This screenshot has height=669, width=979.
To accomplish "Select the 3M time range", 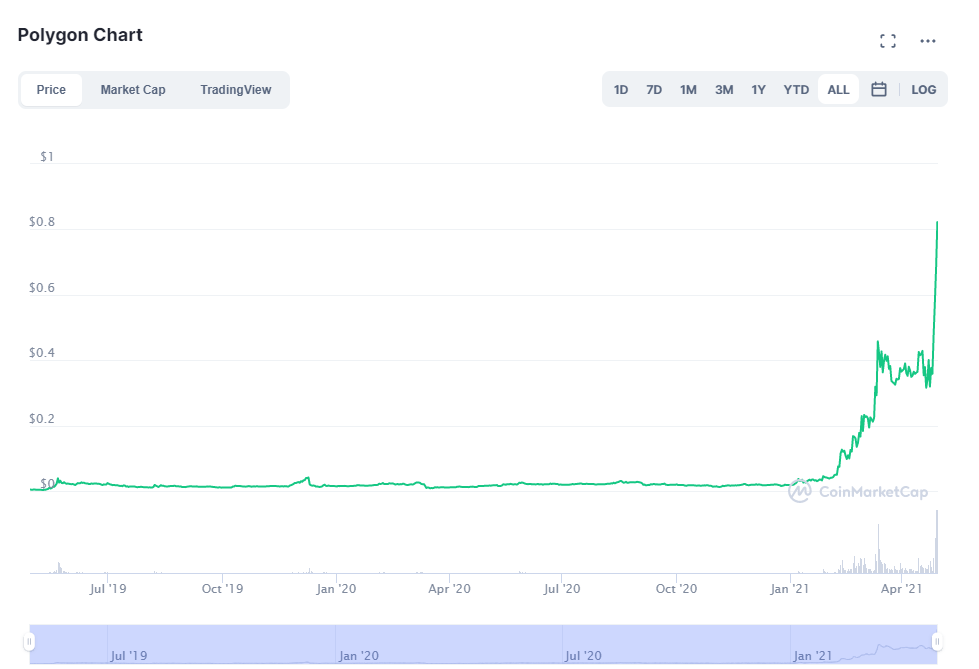I will [x=724, y=89].
